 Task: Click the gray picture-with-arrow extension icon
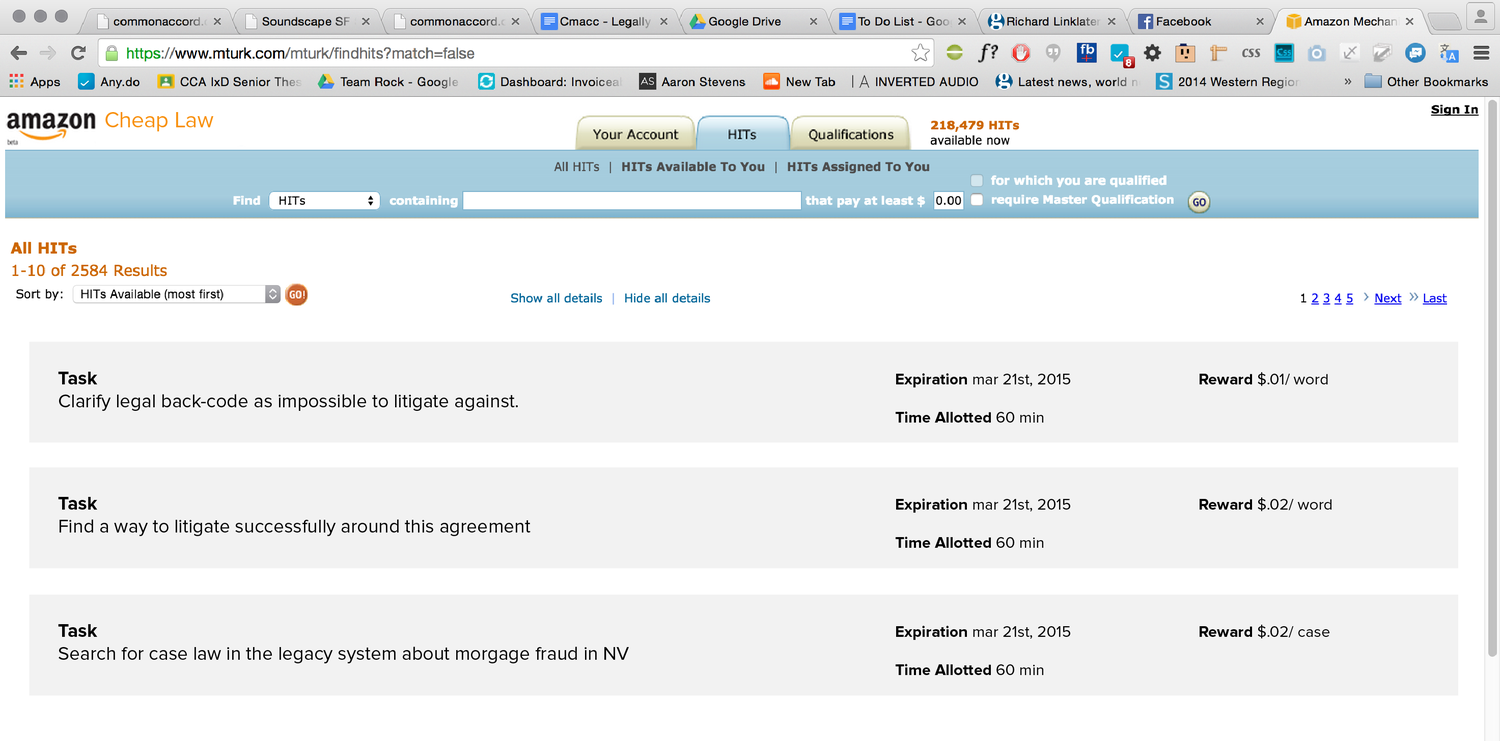click(1382, 53)
